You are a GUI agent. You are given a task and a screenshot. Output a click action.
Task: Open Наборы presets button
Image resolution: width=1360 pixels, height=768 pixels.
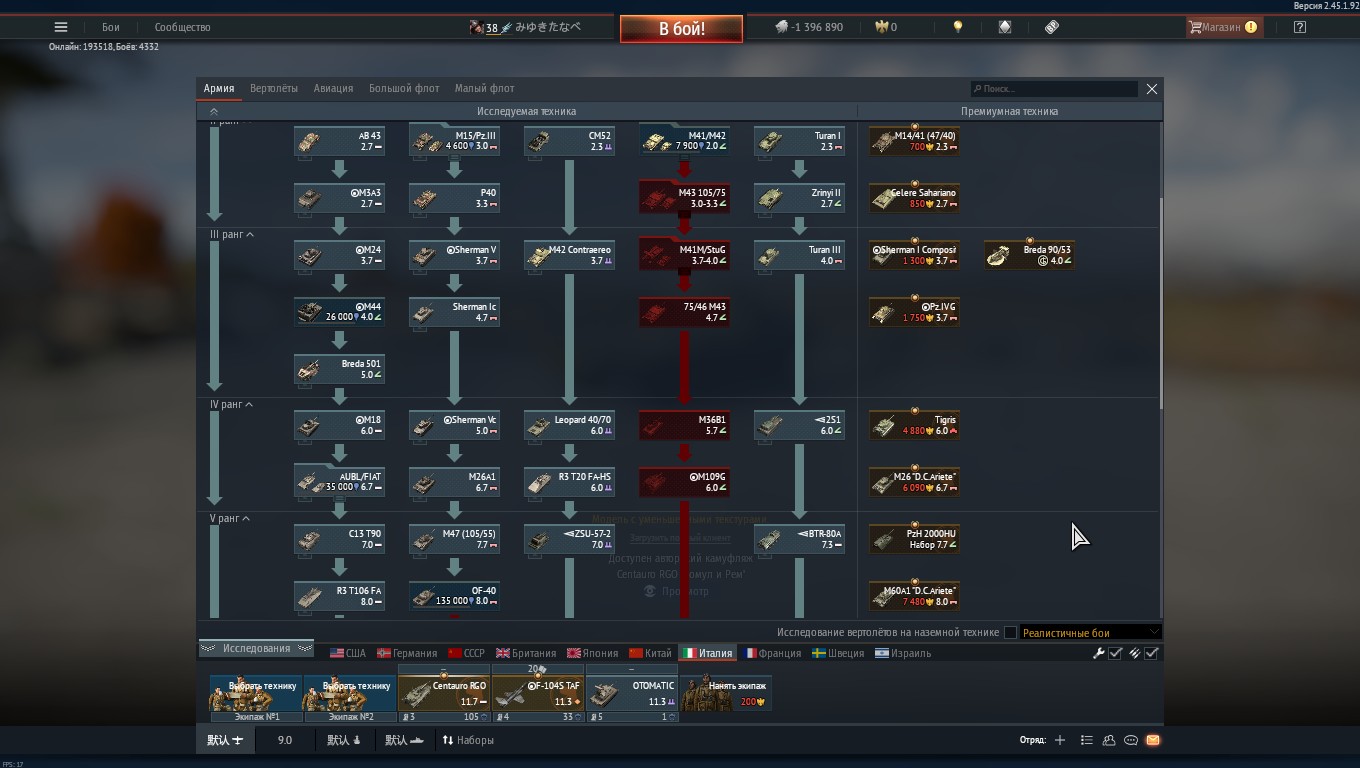[468, 740]
